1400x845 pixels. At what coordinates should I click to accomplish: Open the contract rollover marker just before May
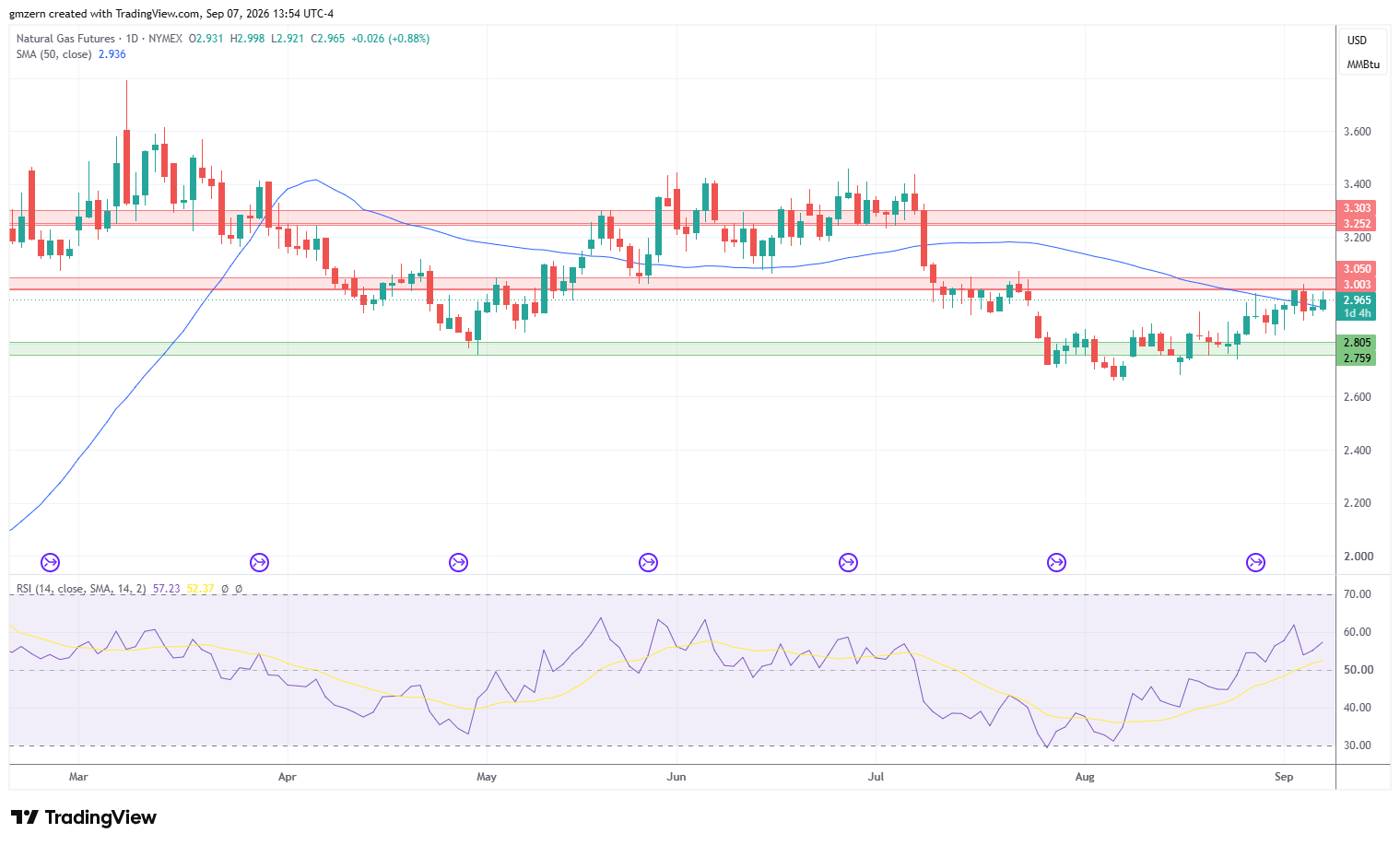pyautogui.click(x=458, y=562)
